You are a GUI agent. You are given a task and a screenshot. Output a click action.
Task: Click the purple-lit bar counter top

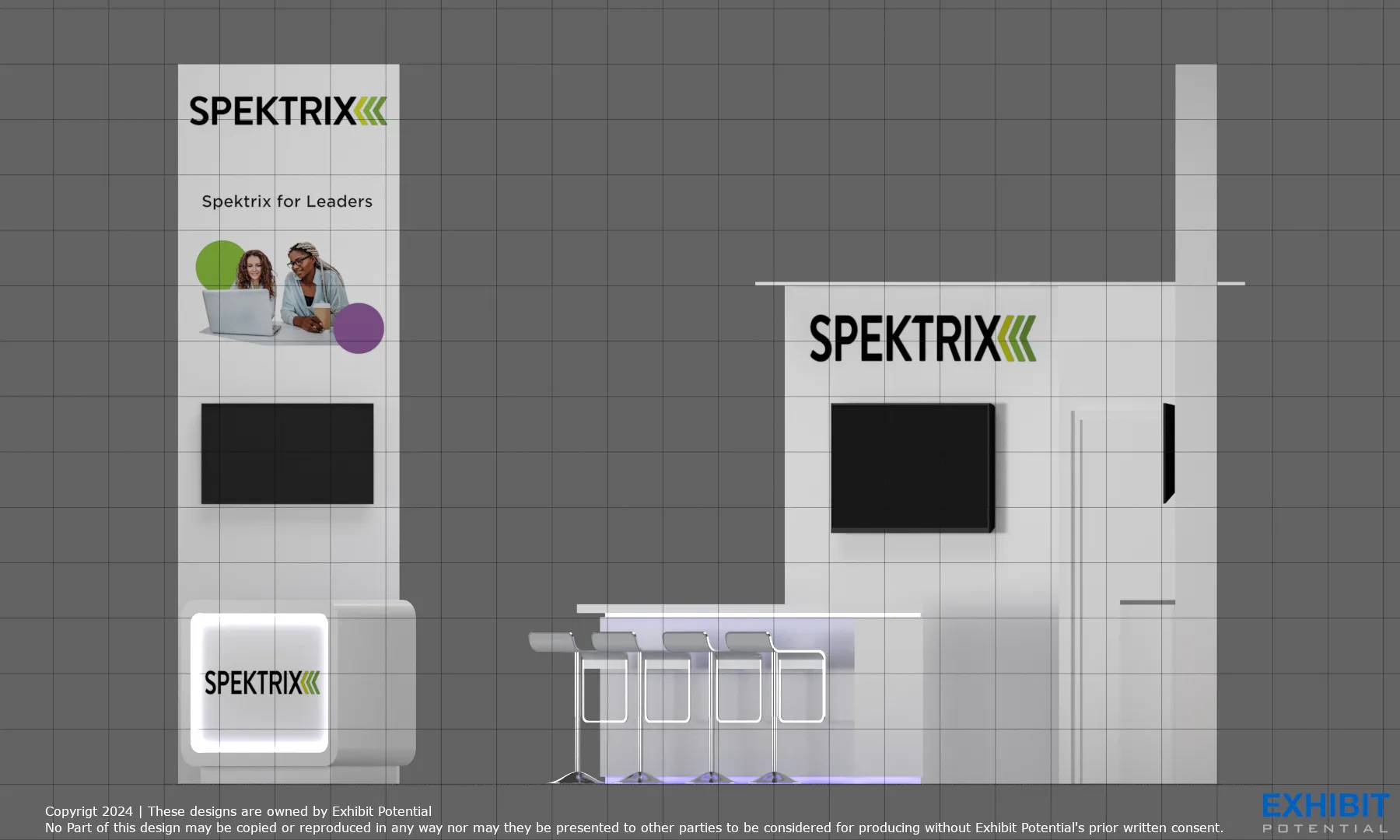click(748, 611)
